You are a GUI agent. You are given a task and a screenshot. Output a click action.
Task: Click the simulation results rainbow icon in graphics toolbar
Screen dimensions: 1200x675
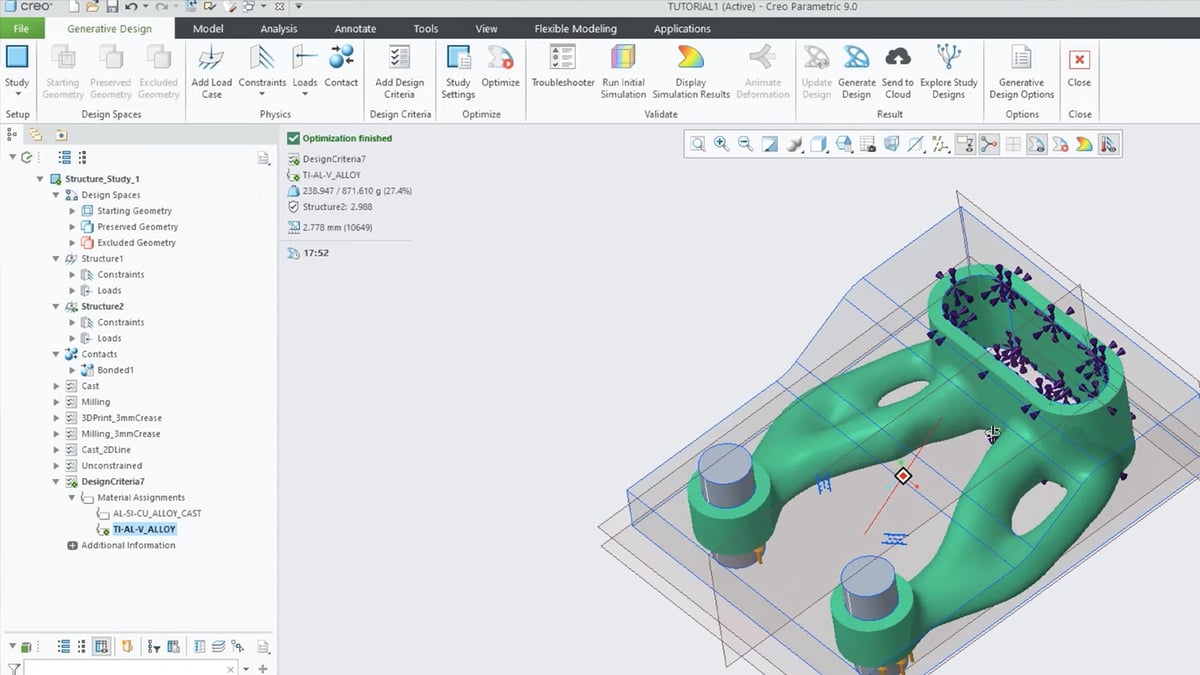click(1084, 145)
